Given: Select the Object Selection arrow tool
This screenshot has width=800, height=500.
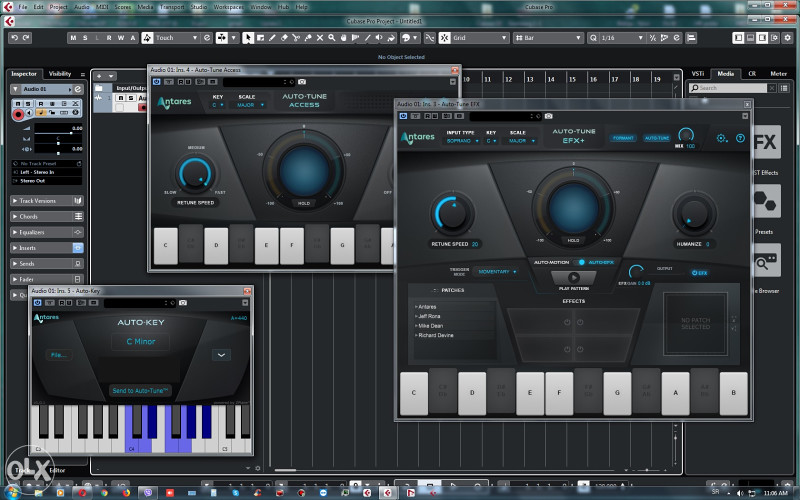Looking at the screenshot, I should (x=248, y=38).
